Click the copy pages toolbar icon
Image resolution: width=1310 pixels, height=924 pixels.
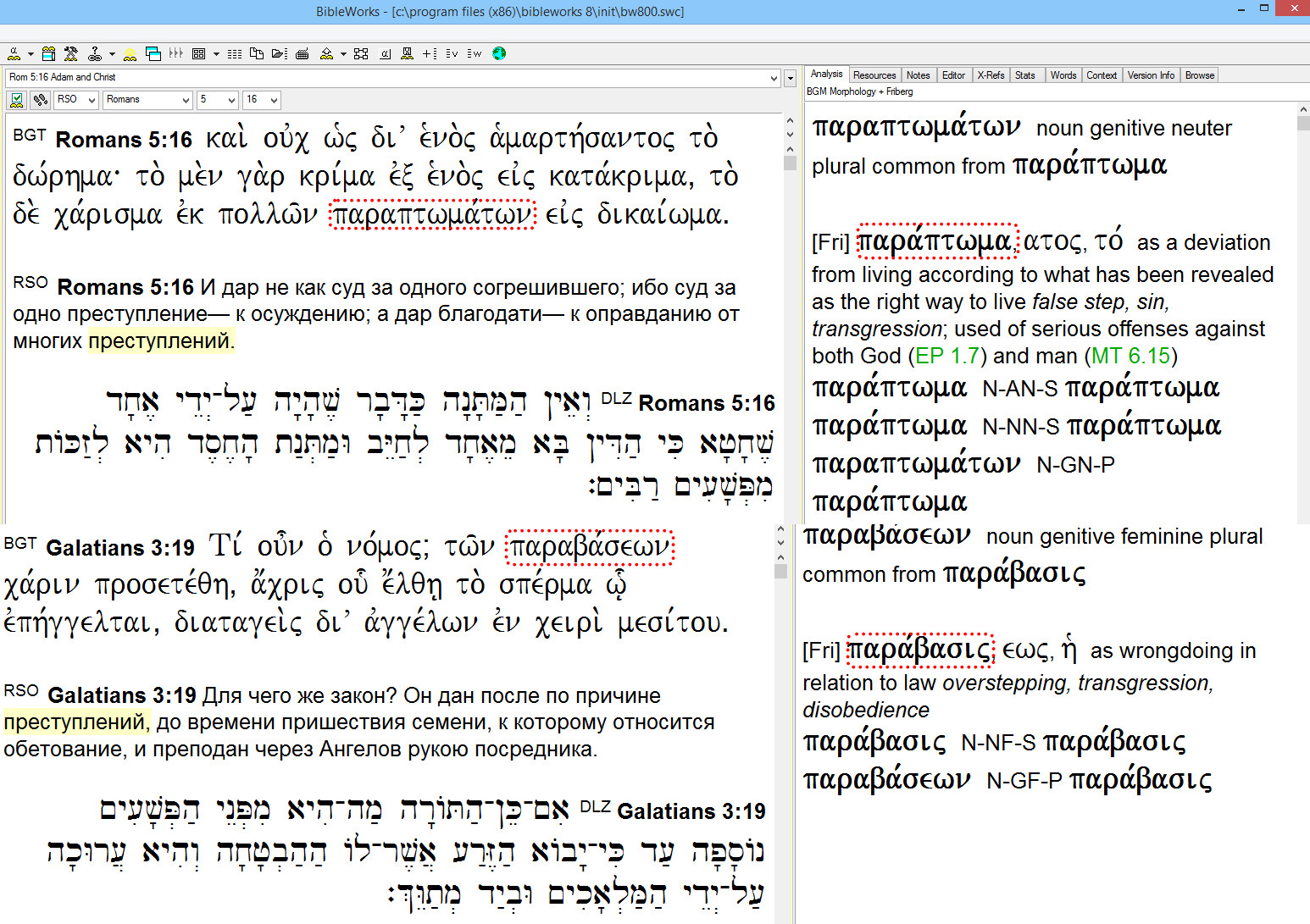point(257,53)
